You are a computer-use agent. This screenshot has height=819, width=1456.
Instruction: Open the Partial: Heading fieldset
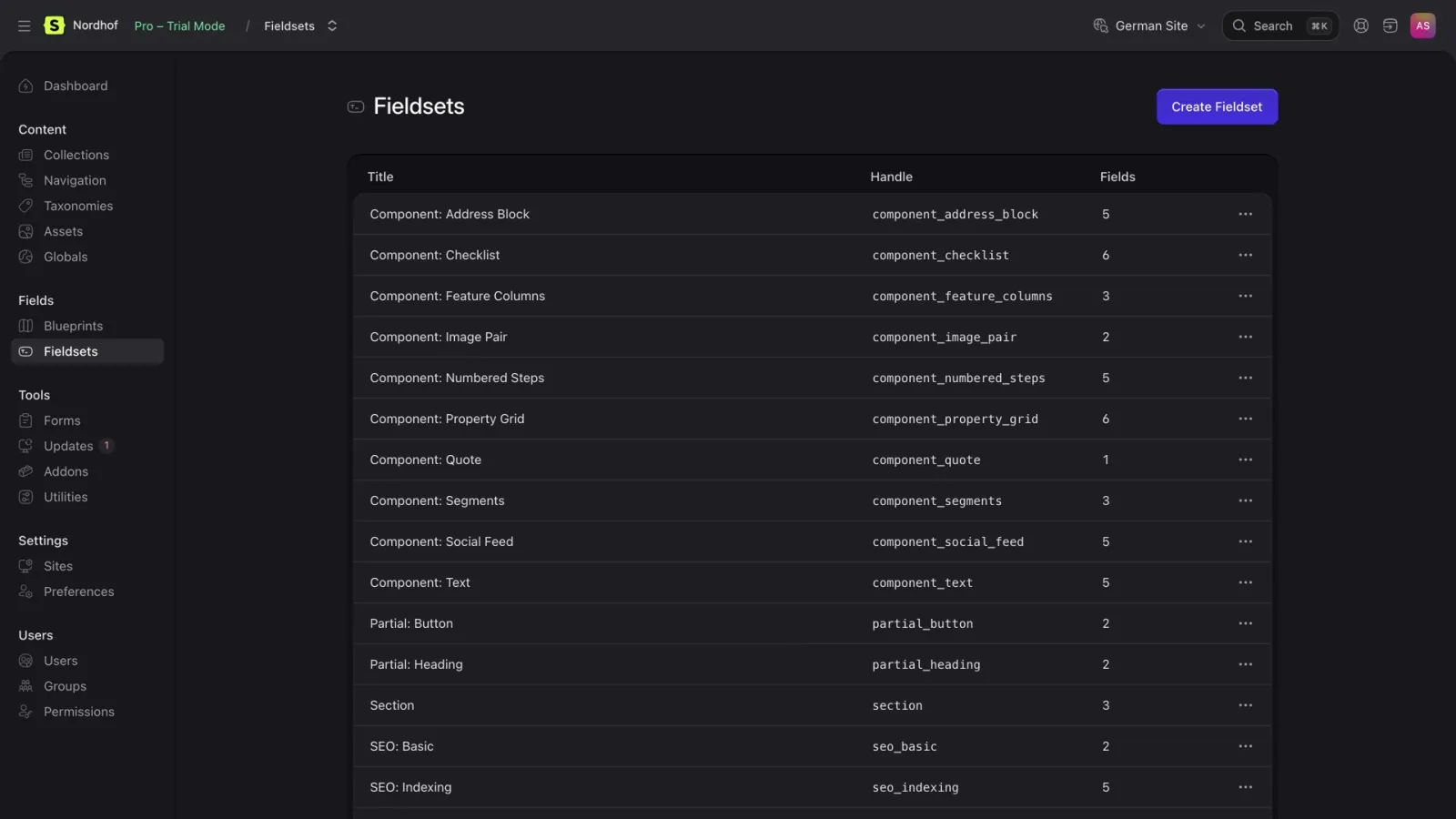coord(416,664)
